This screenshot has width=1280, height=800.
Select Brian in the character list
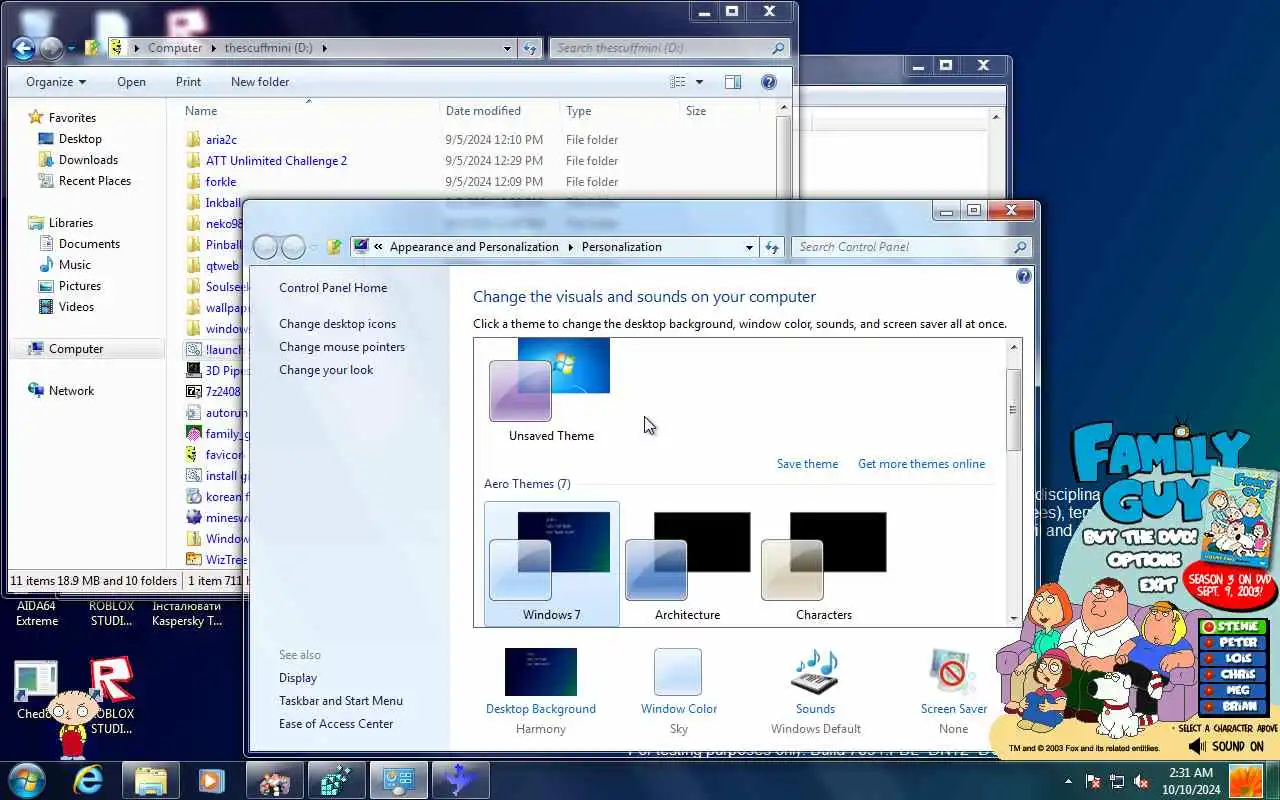pos(1233,708)
